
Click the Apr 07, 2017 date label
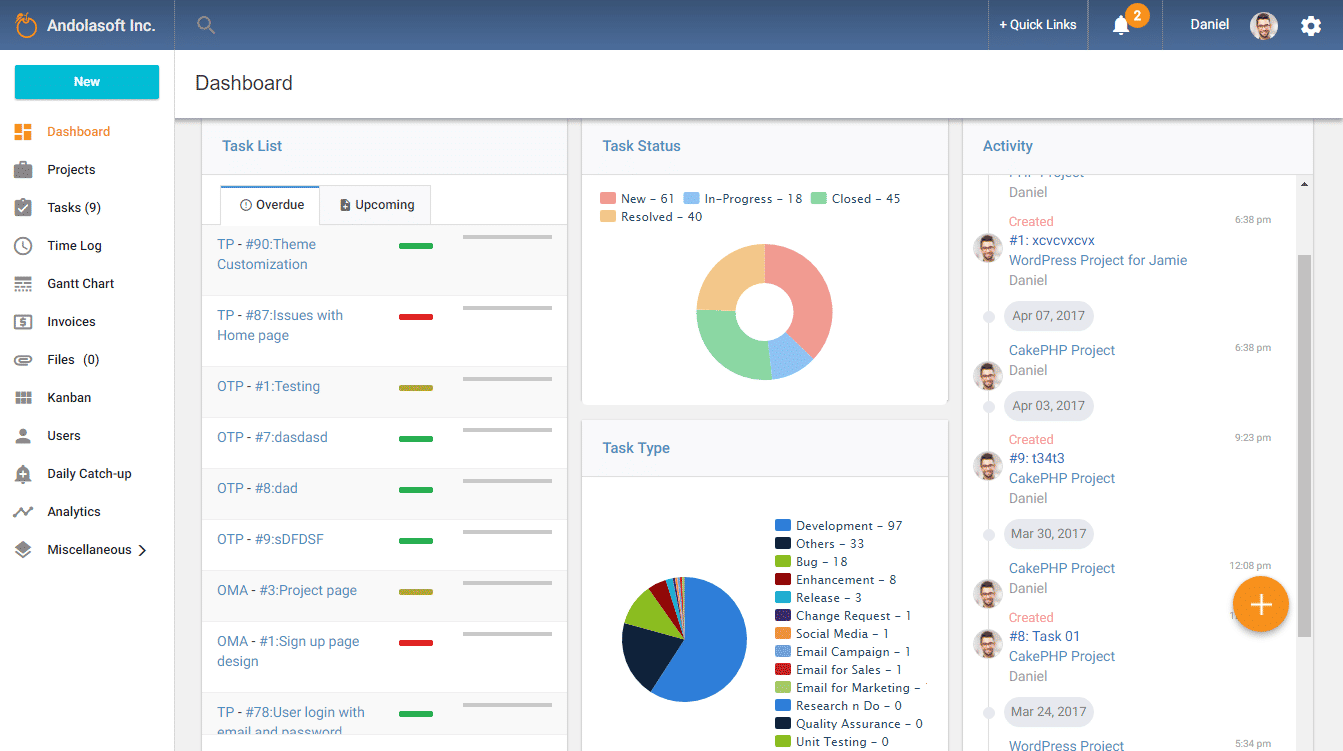click(1048, 316)
